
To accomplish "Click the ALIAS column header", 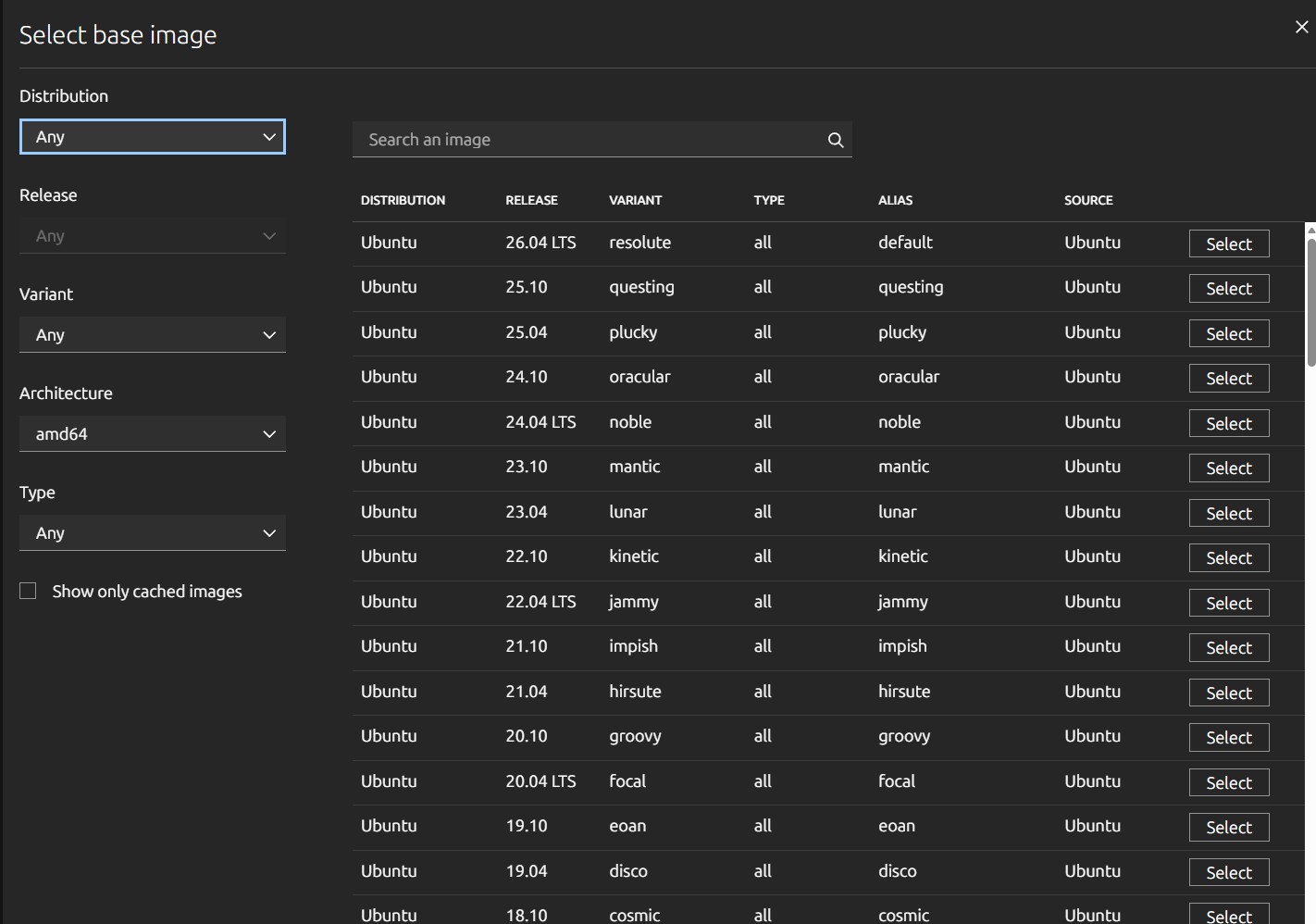I will [x=895, y=200].
